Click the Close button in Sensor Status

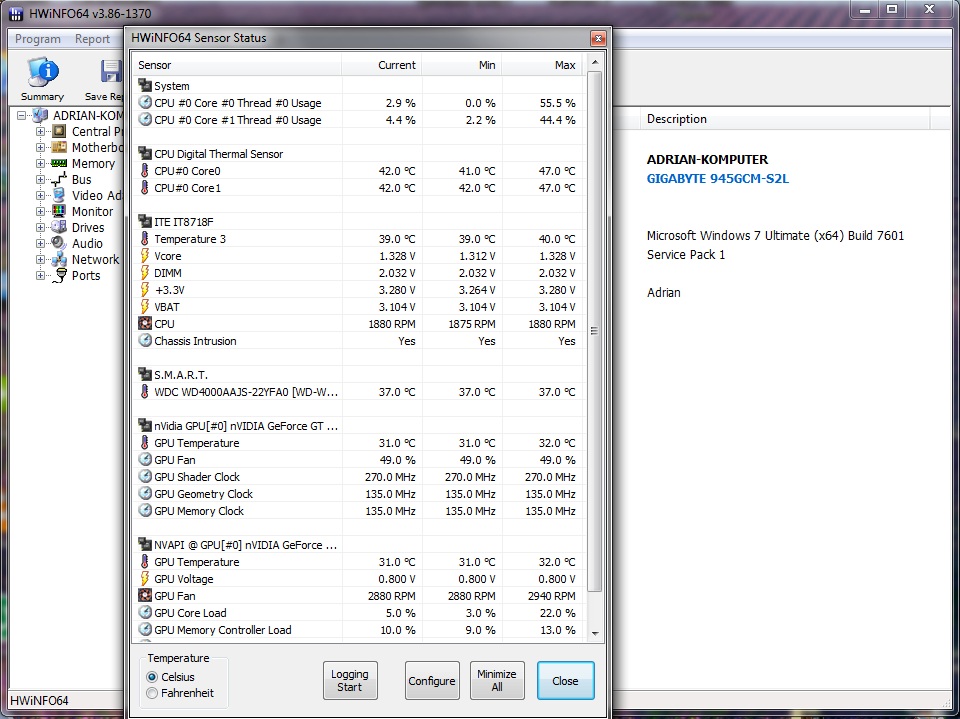pos(565,680)
